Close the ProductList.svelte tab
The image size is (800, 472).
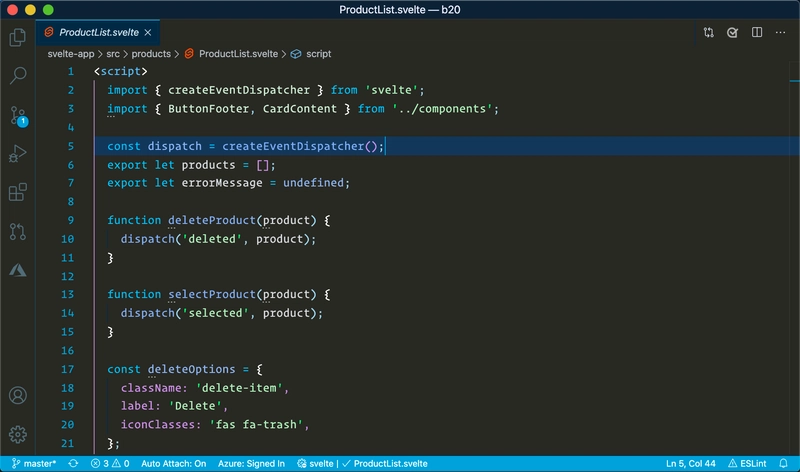(x=148, y=33)
